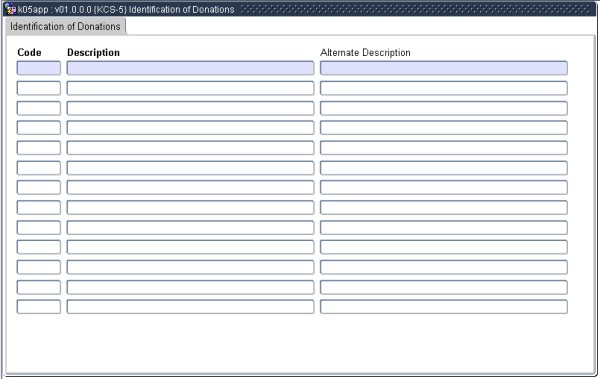The height and width of the screenshot is (379, 600).
Task: Click the fourth row Code field
Action: point(39,128)
